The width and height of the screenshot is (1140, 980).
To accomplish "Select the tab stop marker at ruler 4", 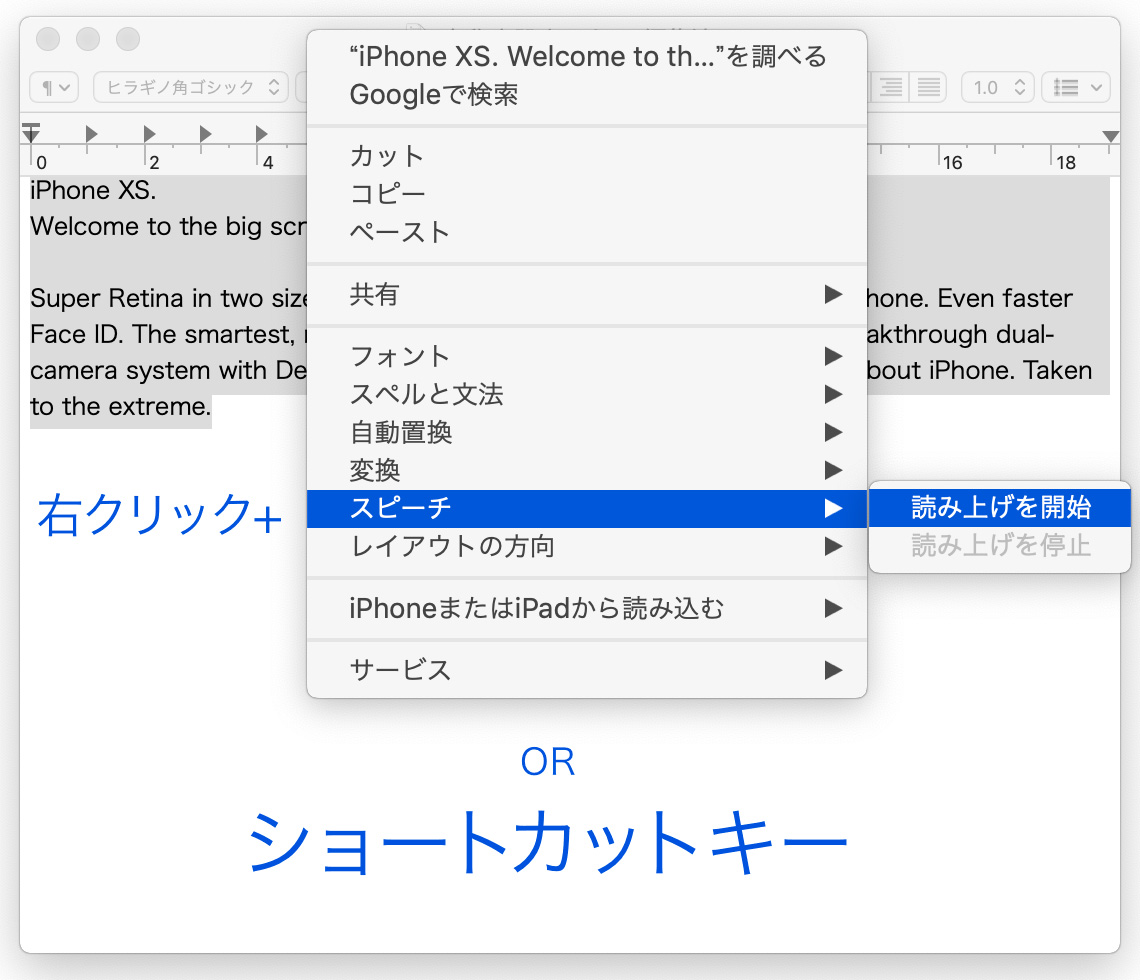I will coord(262,134).
